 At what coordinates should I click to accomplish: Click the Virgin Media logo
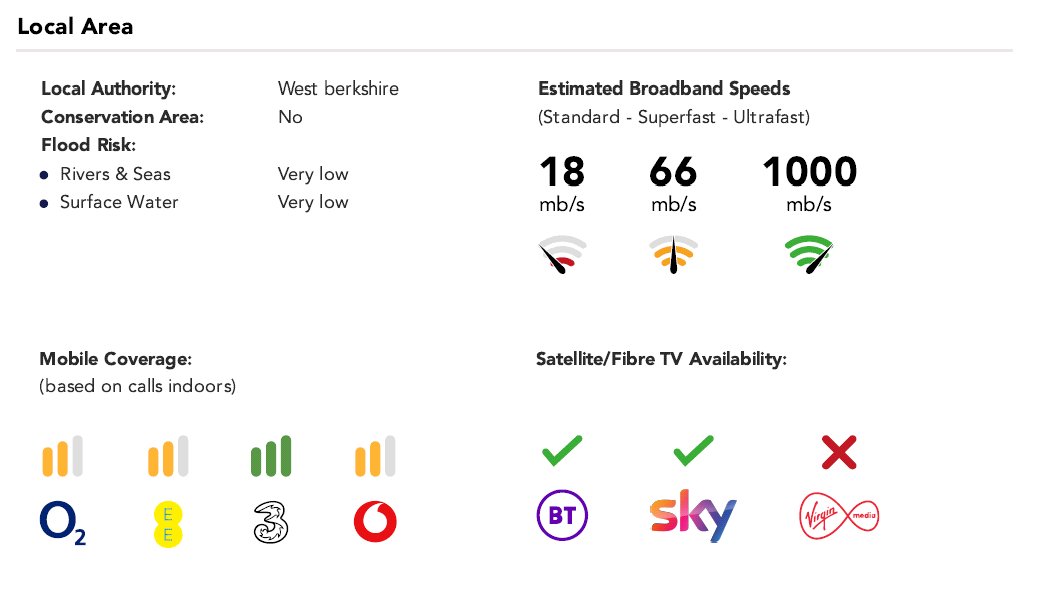(x=839, y=516)
